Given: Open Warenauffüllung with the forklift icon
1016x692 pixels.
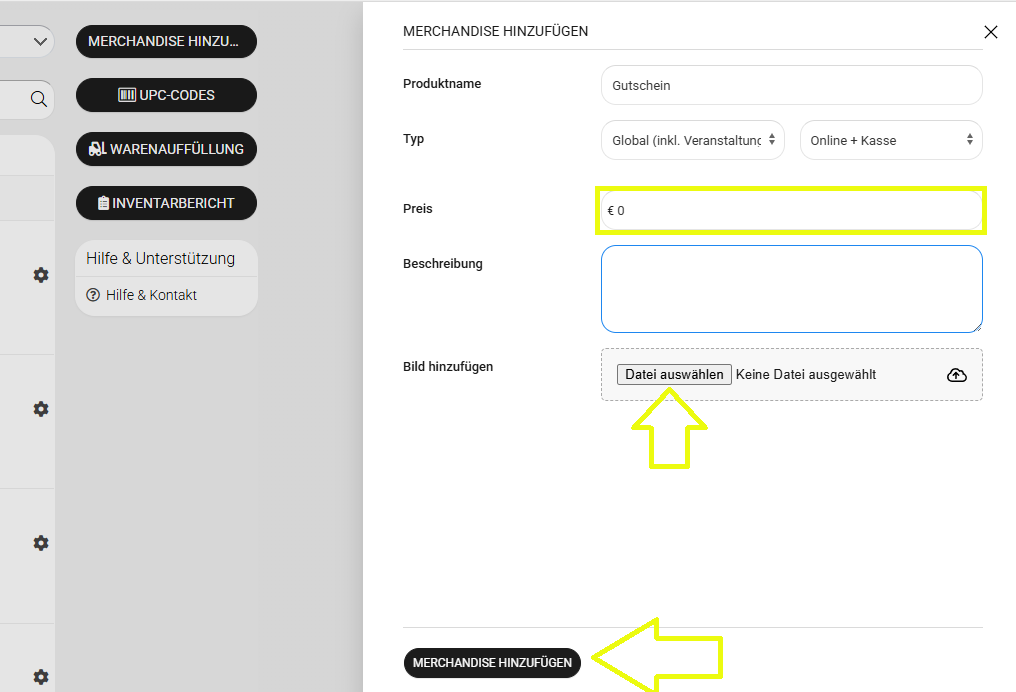Looking at the screenshot, I should [x=166, y=149].
